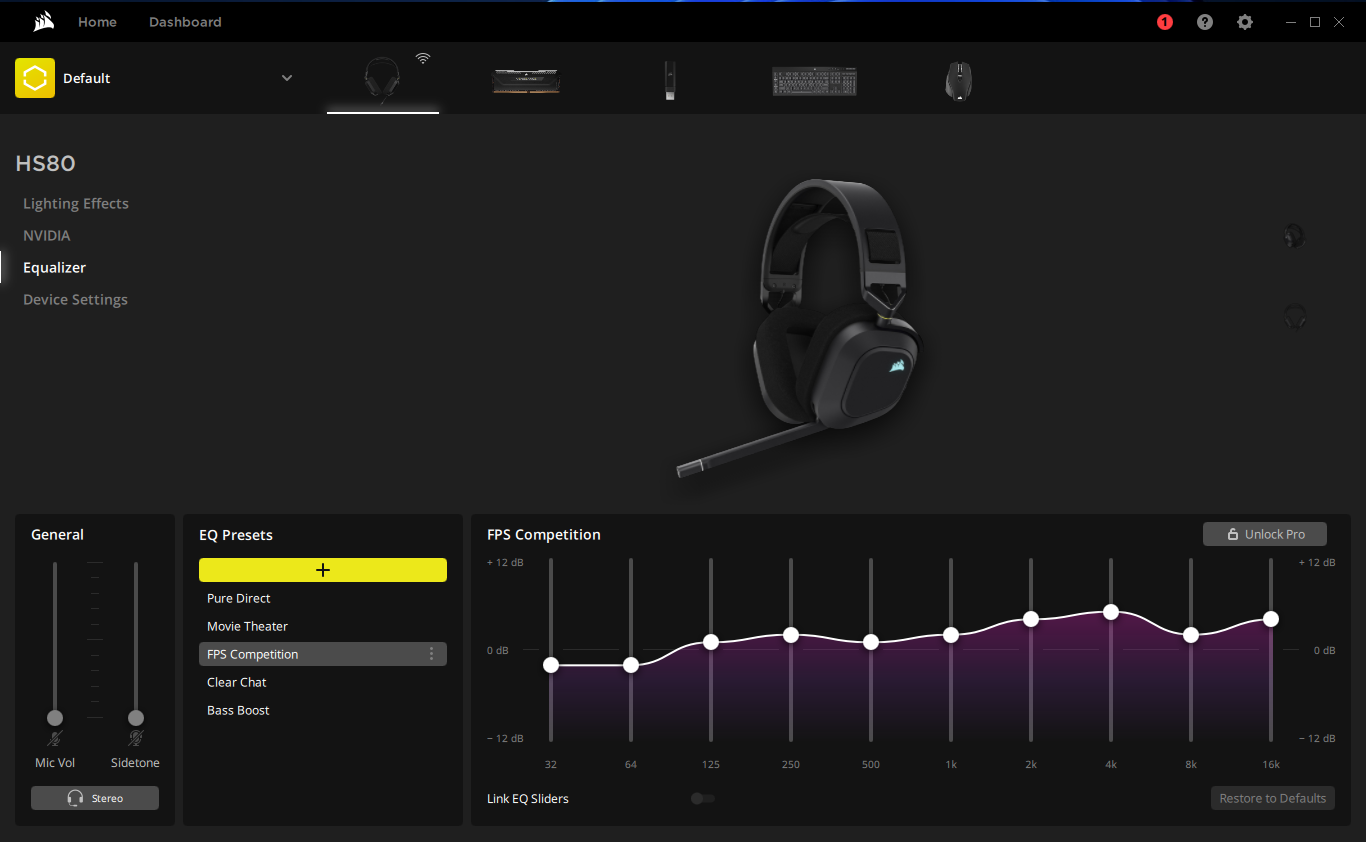
Task: Open the help question mark icon
Action: coord(1205,22)
